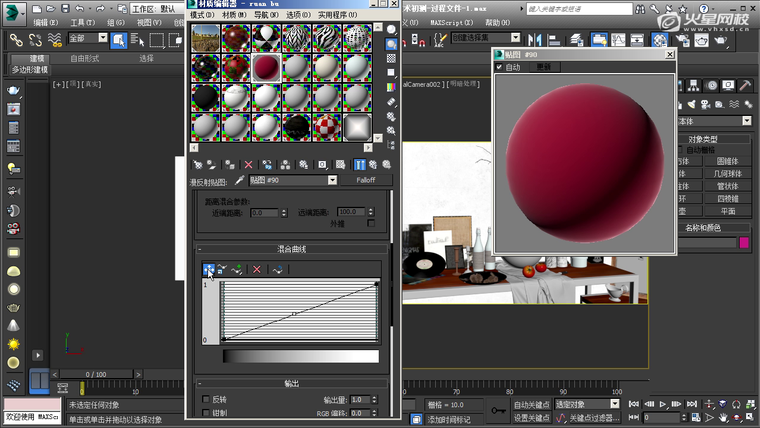Viewport: 760px width, 428px height.
Task: Click the magenta object color swatch
Action: coord(744,242)
